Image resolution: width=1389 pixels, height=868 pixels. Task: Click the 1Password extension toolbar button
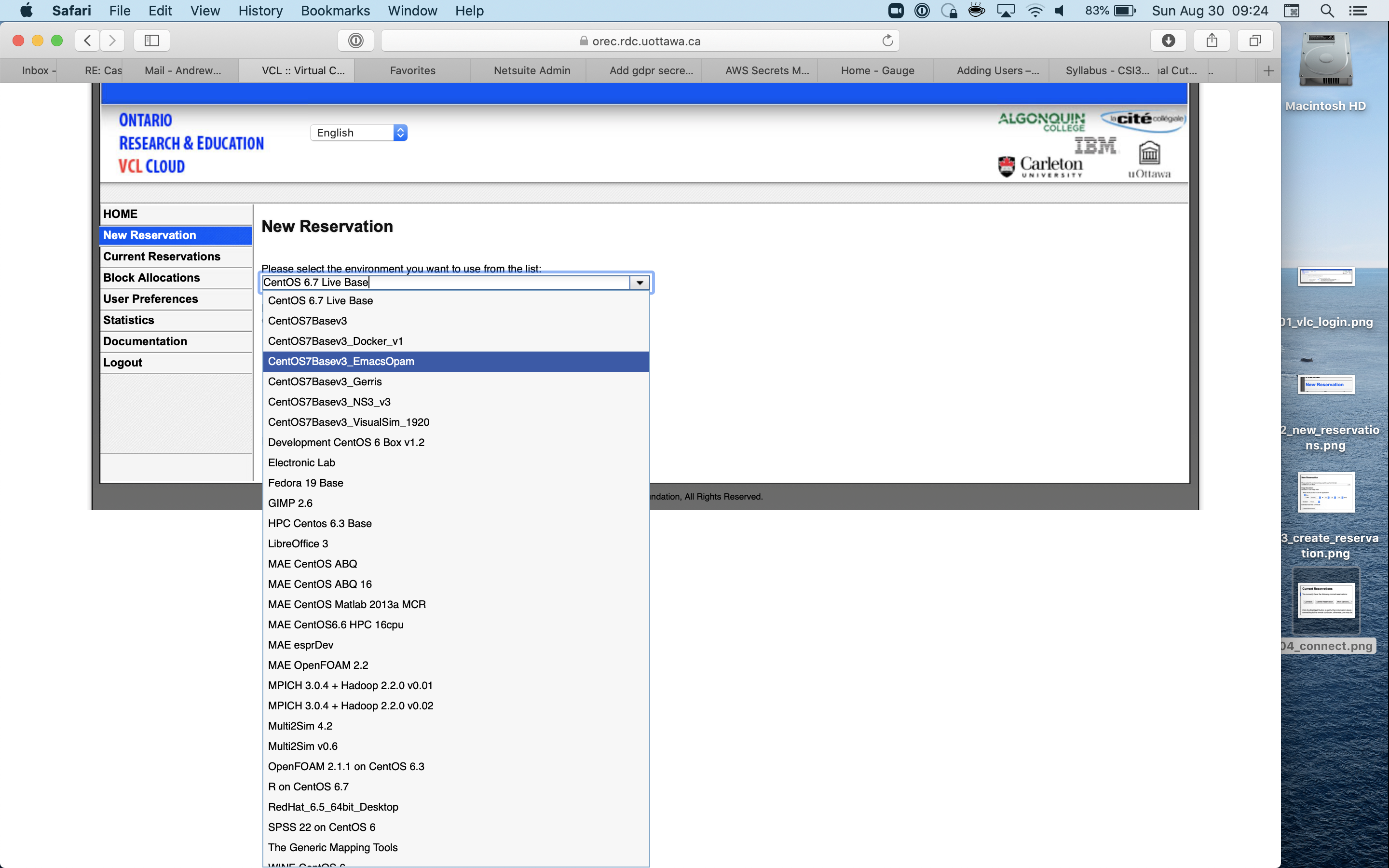click(x=356, y=41)
